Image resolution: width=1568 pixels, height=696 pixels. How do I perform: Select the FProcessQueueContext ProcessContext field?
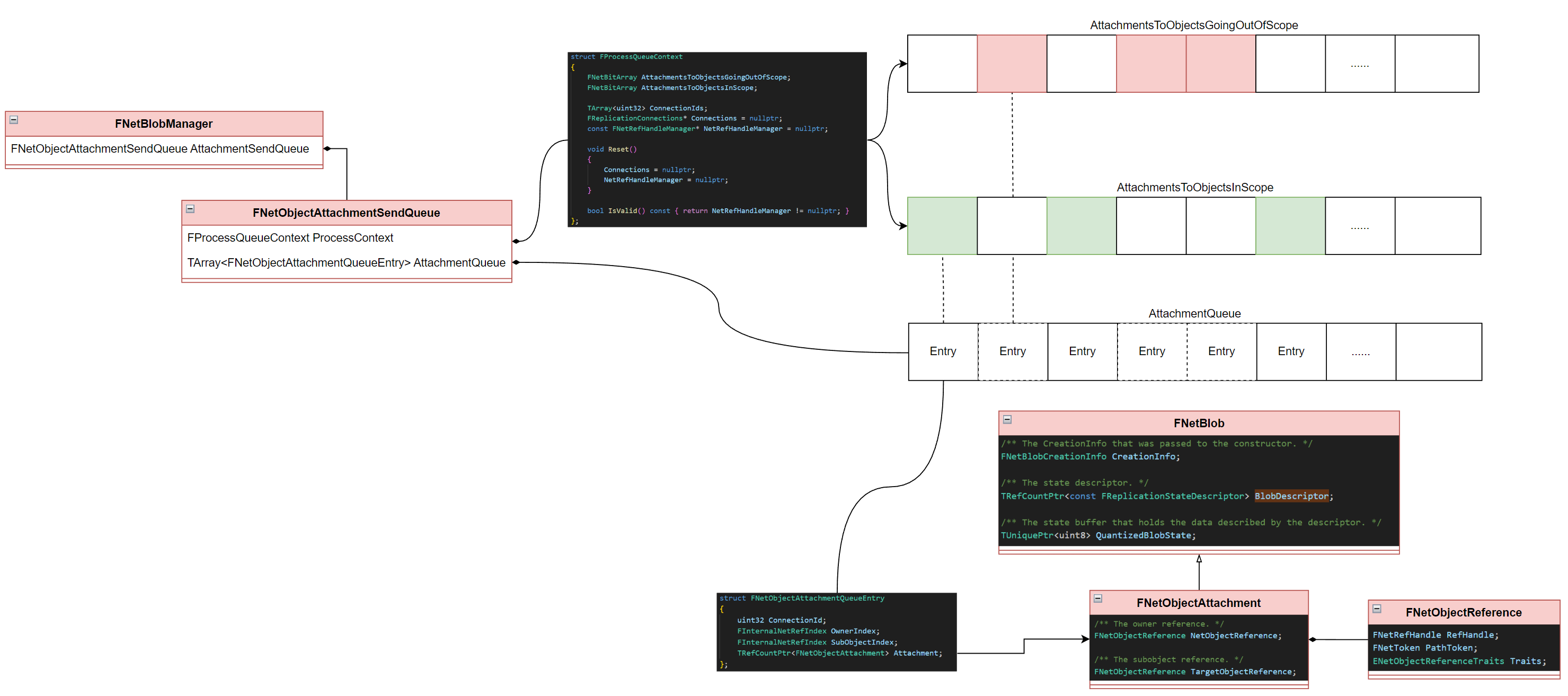(x=290, y=238)
